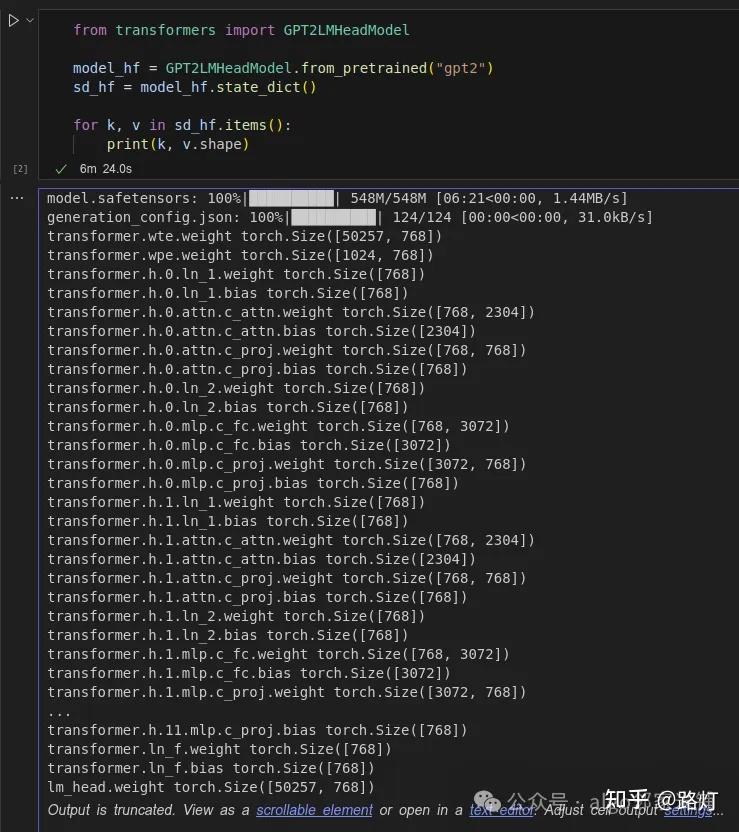Click the generation_config.json progress bar

click(x=333, y=217)
